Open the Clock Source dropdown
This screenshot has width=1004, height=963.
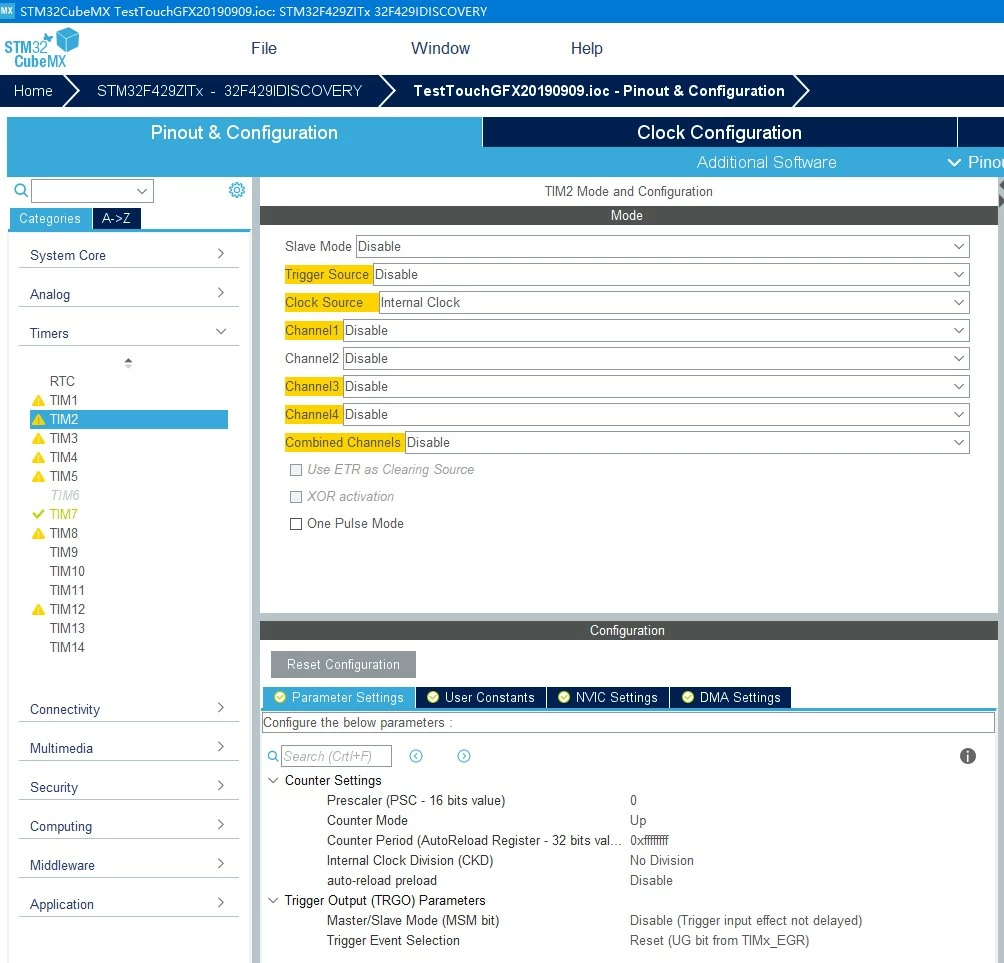point(674,303)
